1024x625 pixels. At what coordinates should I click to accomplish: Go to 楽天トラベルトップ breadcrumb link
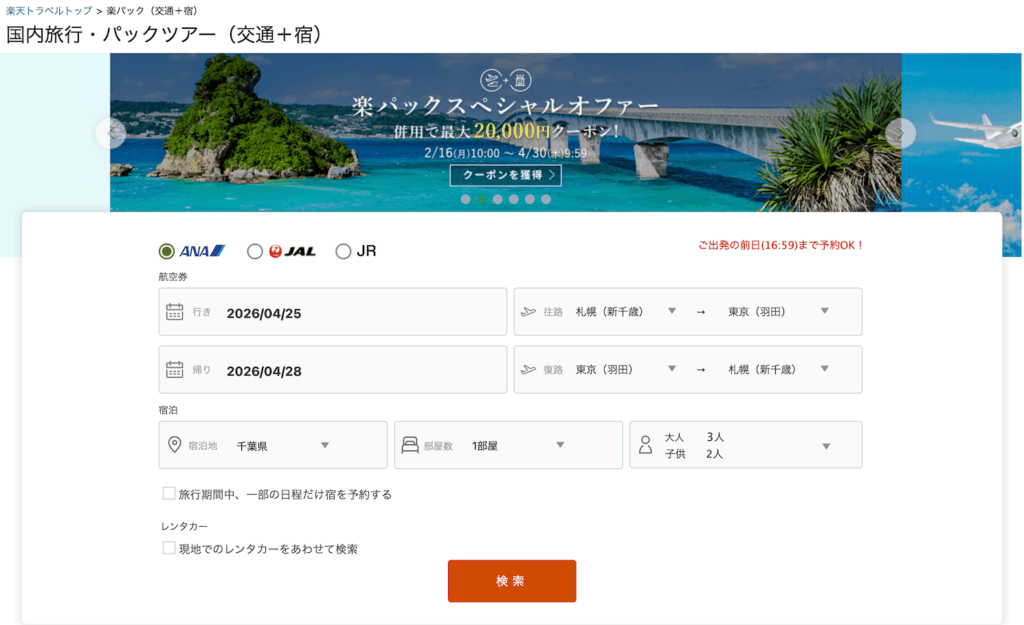coord(49,10)
